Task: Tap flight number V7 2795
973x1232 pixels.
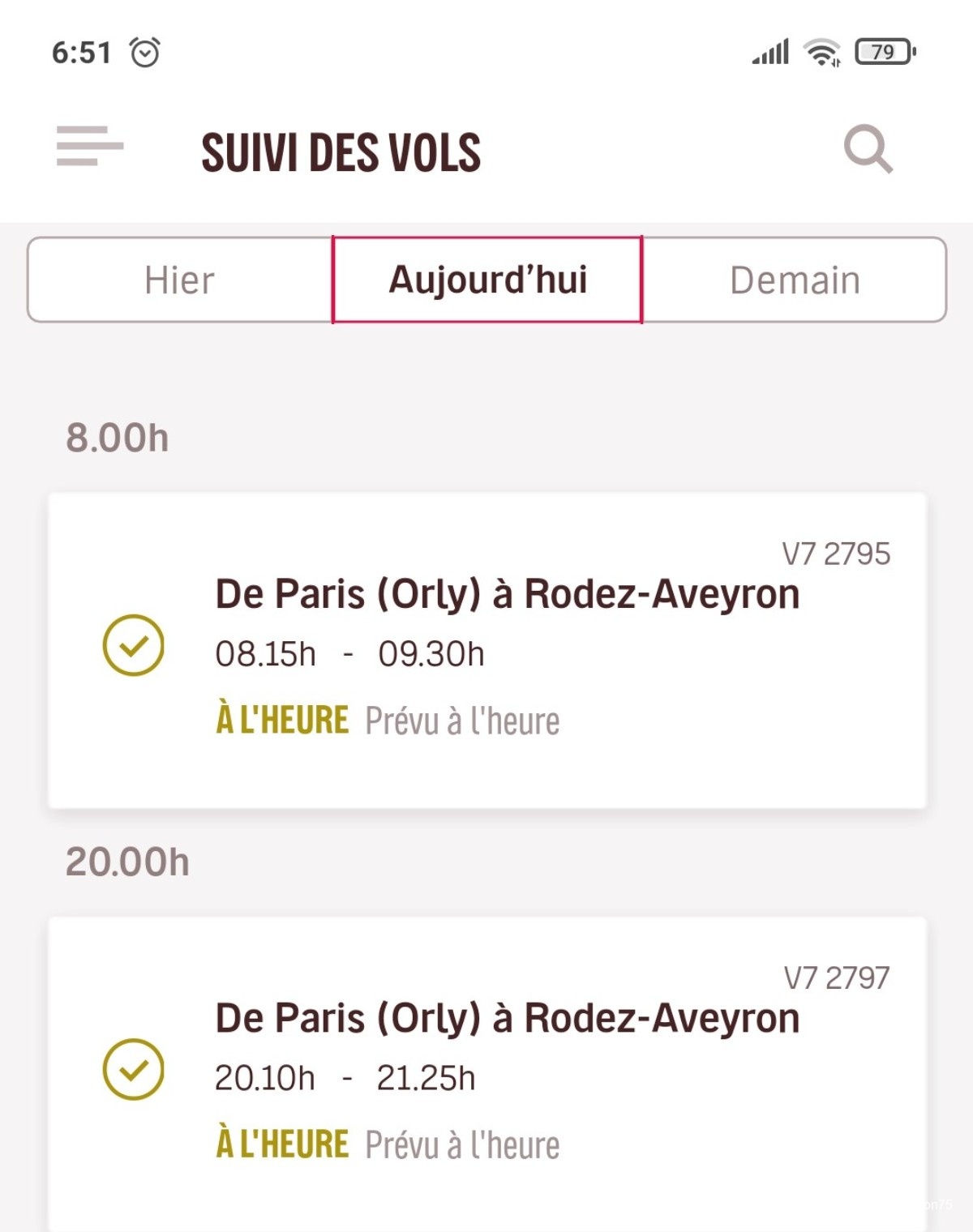Action: (836, 554)
